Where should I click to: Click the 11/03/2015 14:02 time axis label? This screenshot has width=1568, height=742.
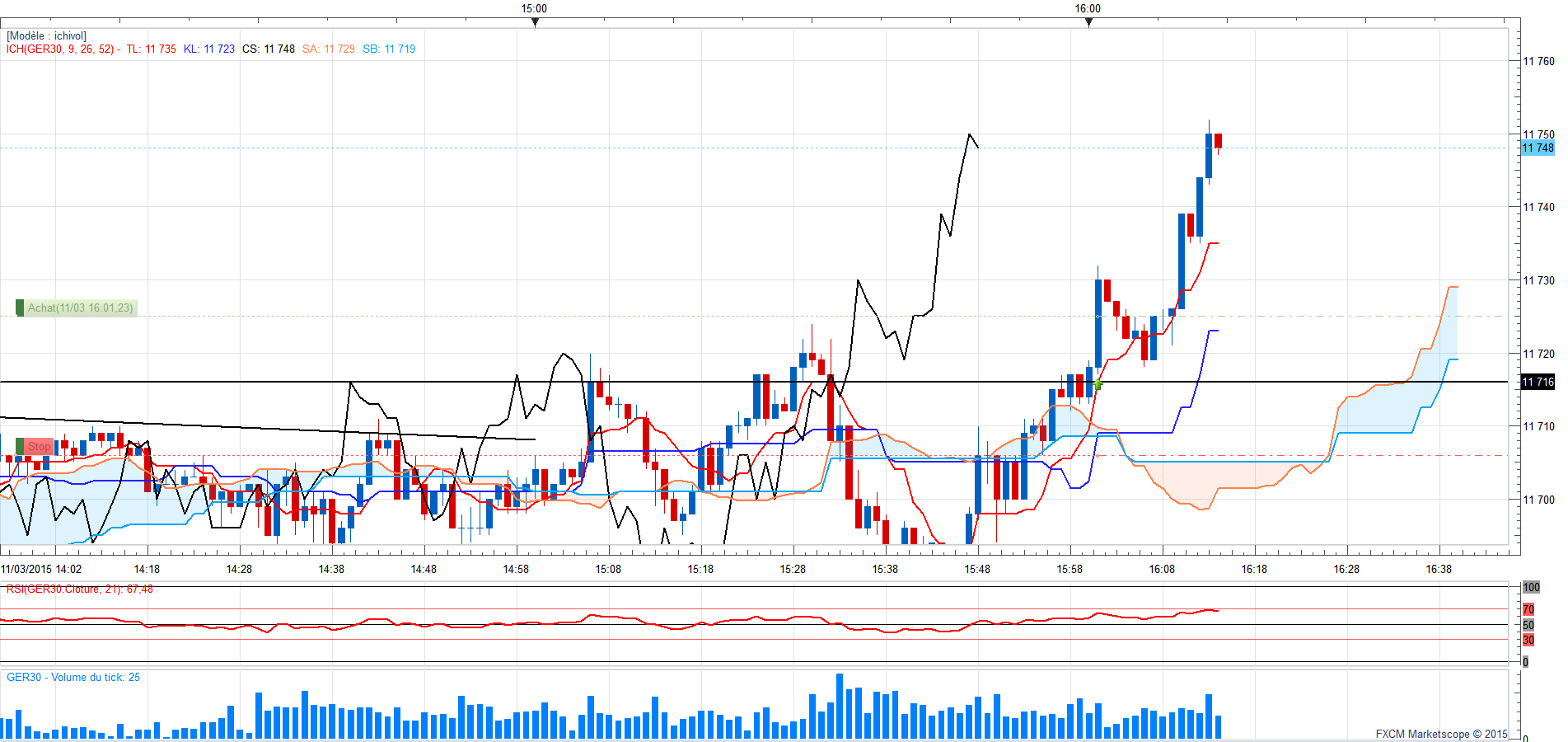pos(41,569)
